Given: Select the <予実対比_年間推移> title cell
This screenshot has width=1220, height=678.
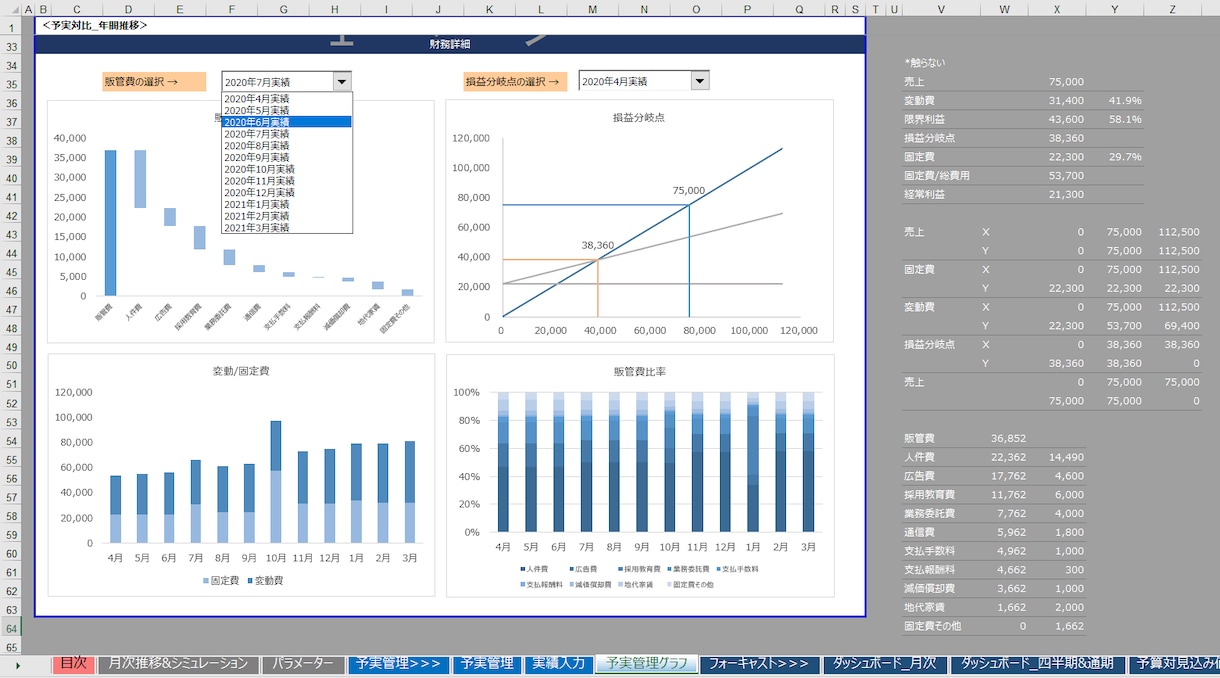Looking at the screenshot, I should click(x=95, y=25).
